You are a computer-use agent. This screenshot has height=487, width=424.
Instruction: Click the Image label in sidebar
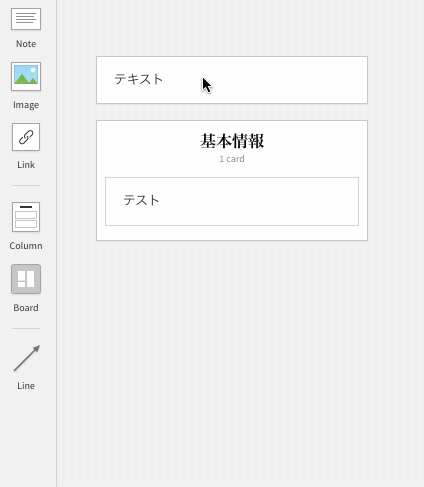(26, 105)
